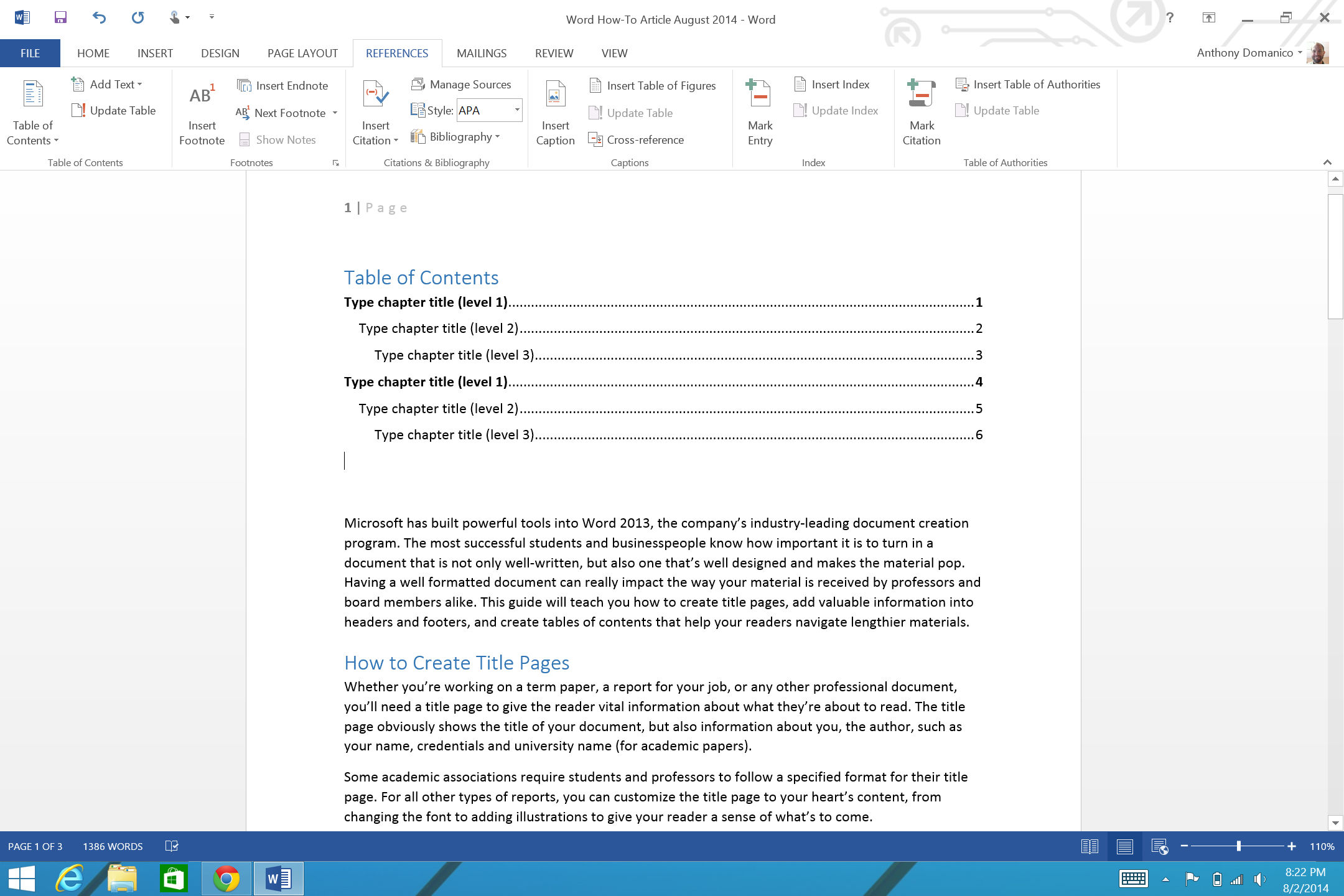1344x896 pixels.
Task: Select the REFERENCES ribbon tab
Action: click(397, 53)
